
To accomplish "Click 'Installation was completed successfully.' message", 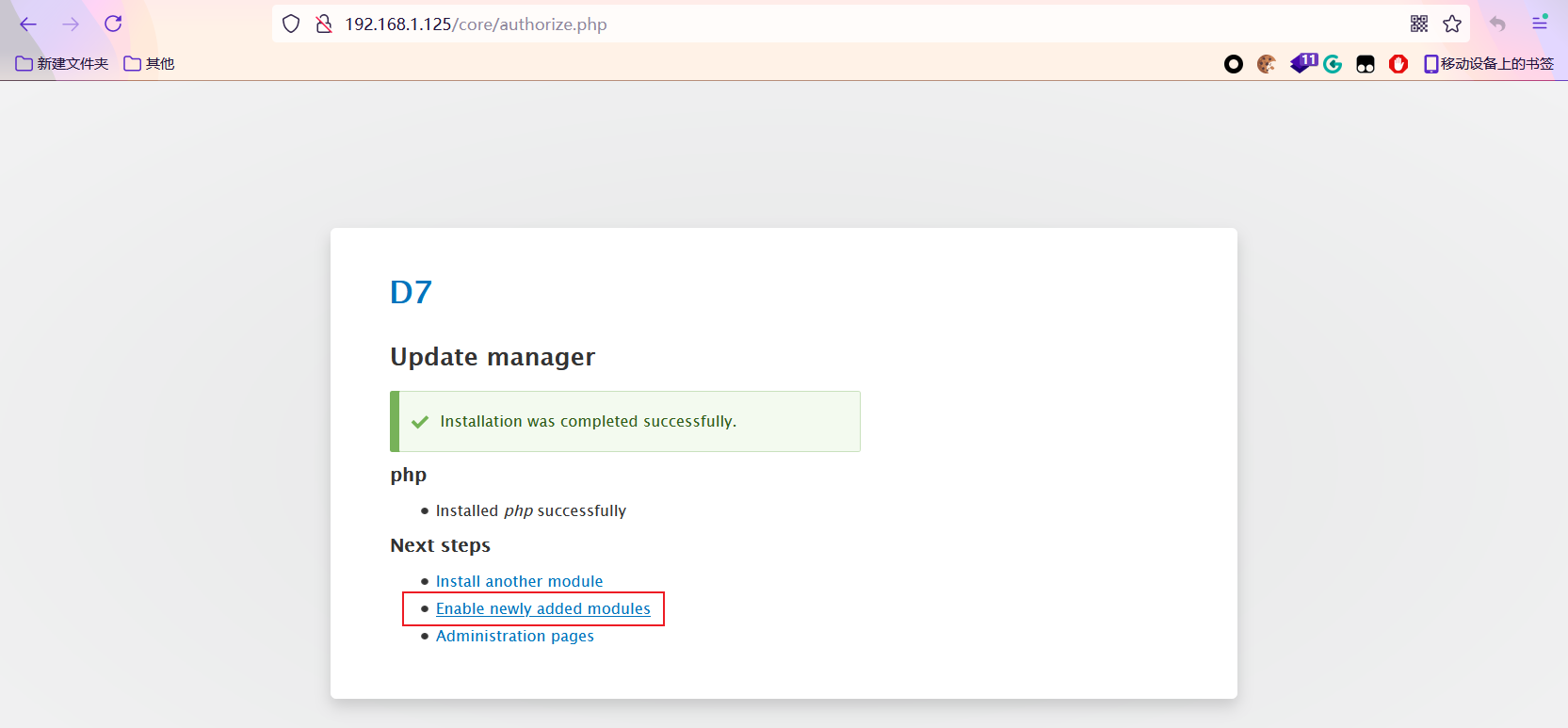I will tap(588, 421).
